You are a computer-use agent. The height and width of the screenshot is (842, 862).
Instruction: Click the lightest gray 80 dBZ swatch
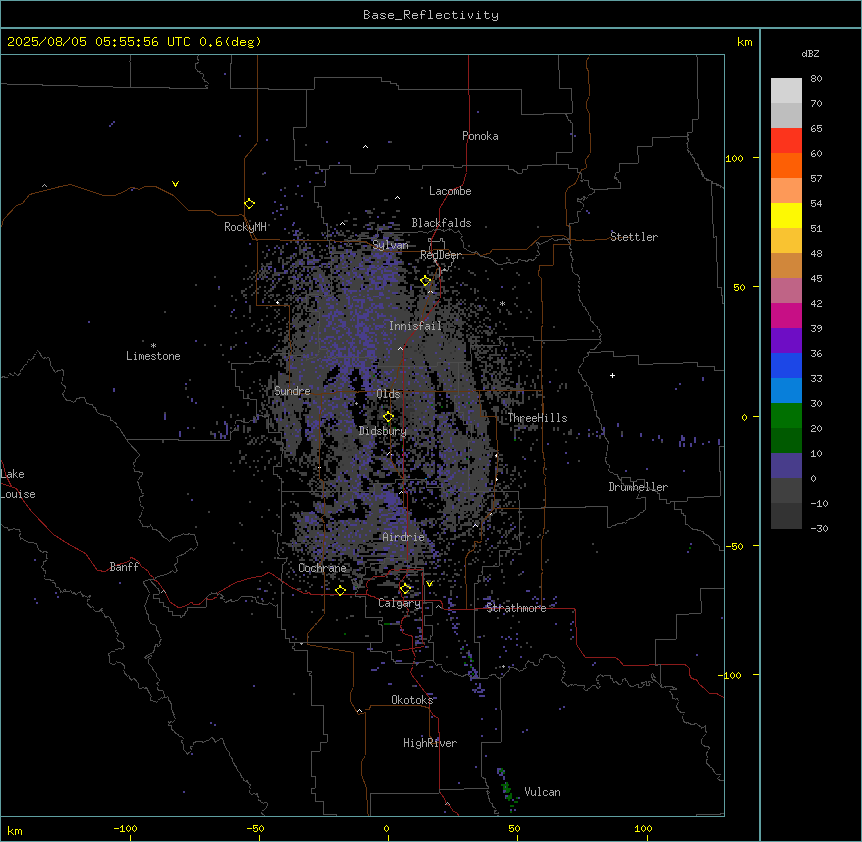click(786, 90)
